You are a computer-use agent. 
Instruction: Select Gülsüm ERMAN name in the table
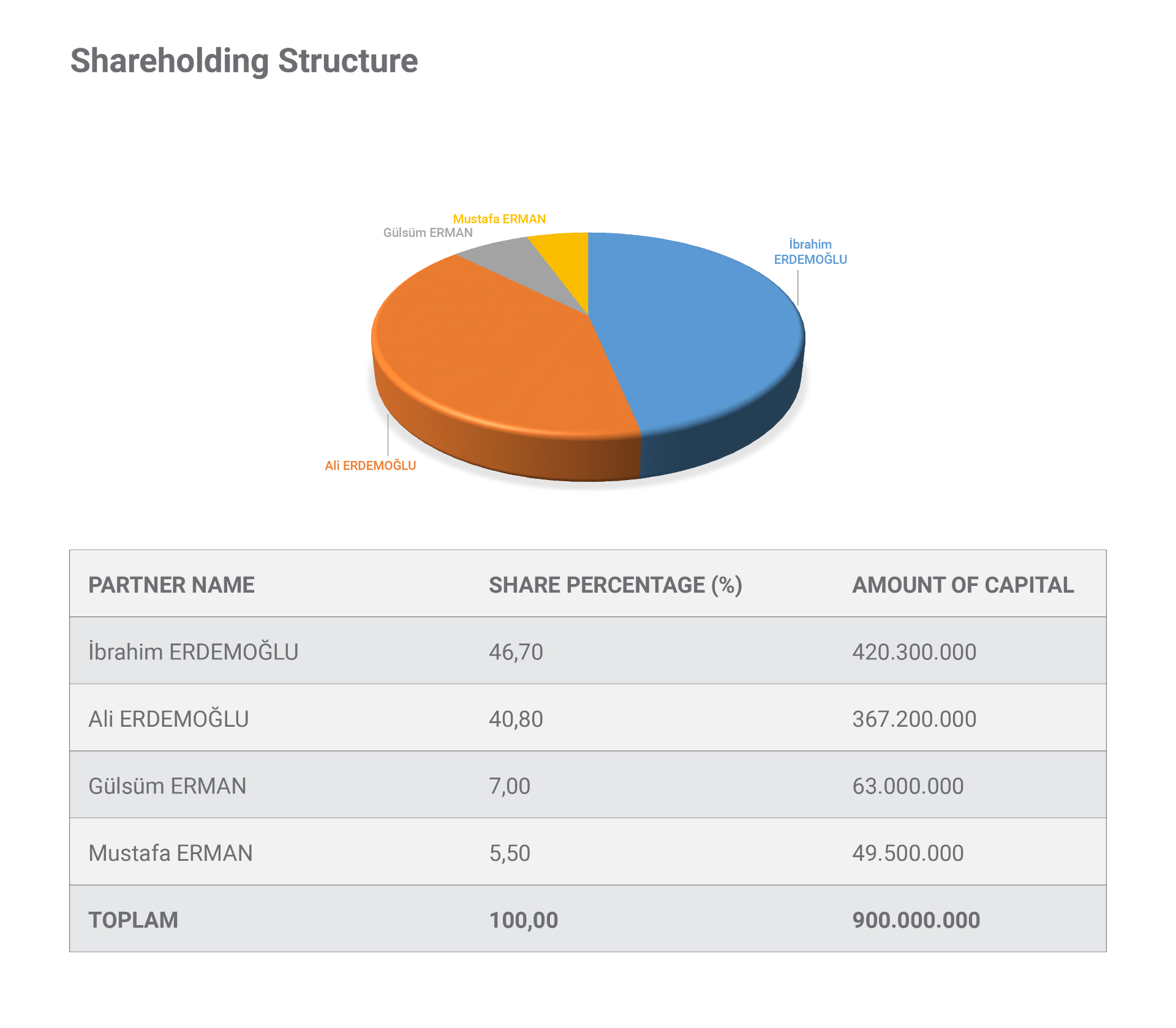coord(167,786)
